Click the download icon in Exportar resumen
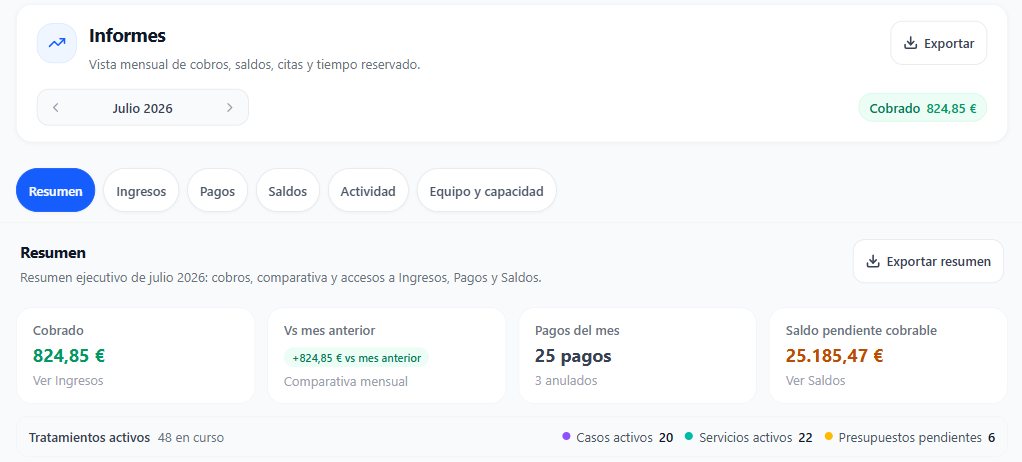This screenshot has width=1022, height=462. [873, 261]
